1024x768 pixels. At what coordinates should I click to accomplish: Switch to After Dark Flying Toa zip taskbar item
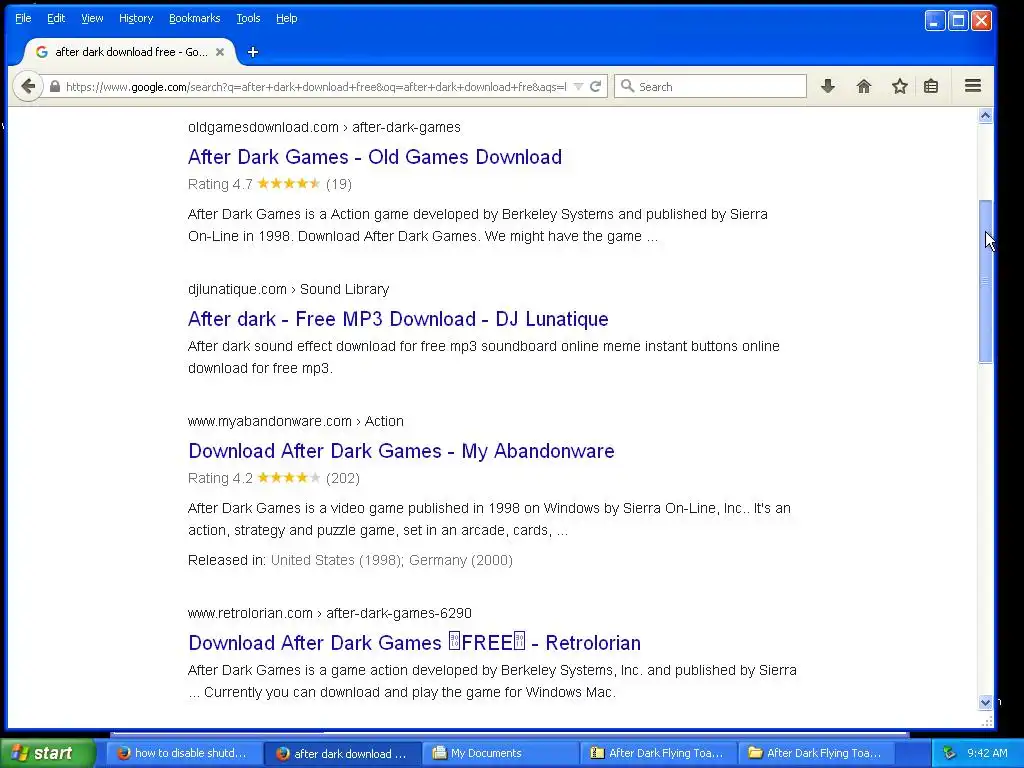[658, 753]
